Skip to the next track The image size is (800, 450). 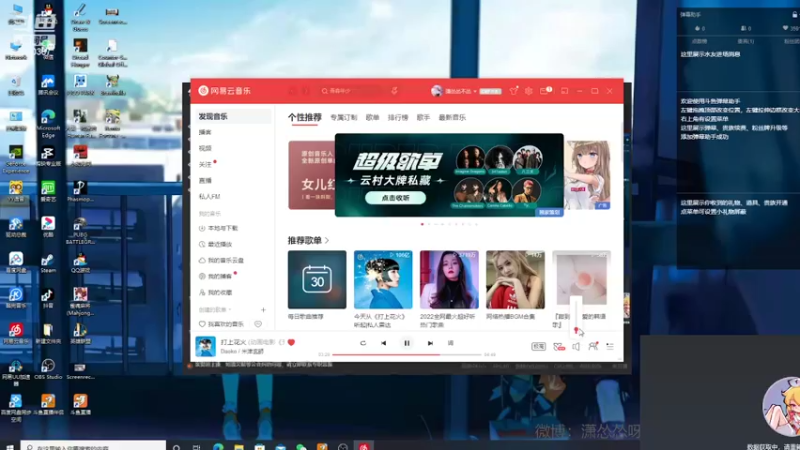[x=430, y=343]
